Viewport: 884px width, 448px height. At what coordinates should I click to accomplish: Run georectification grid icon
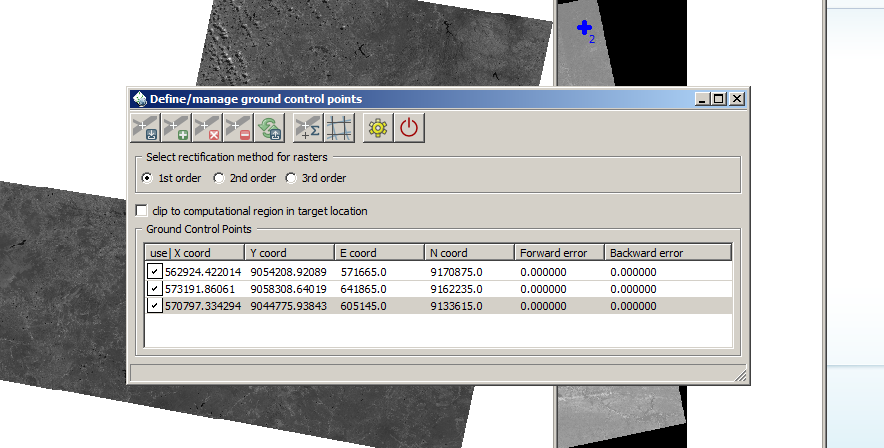point(339,128)
